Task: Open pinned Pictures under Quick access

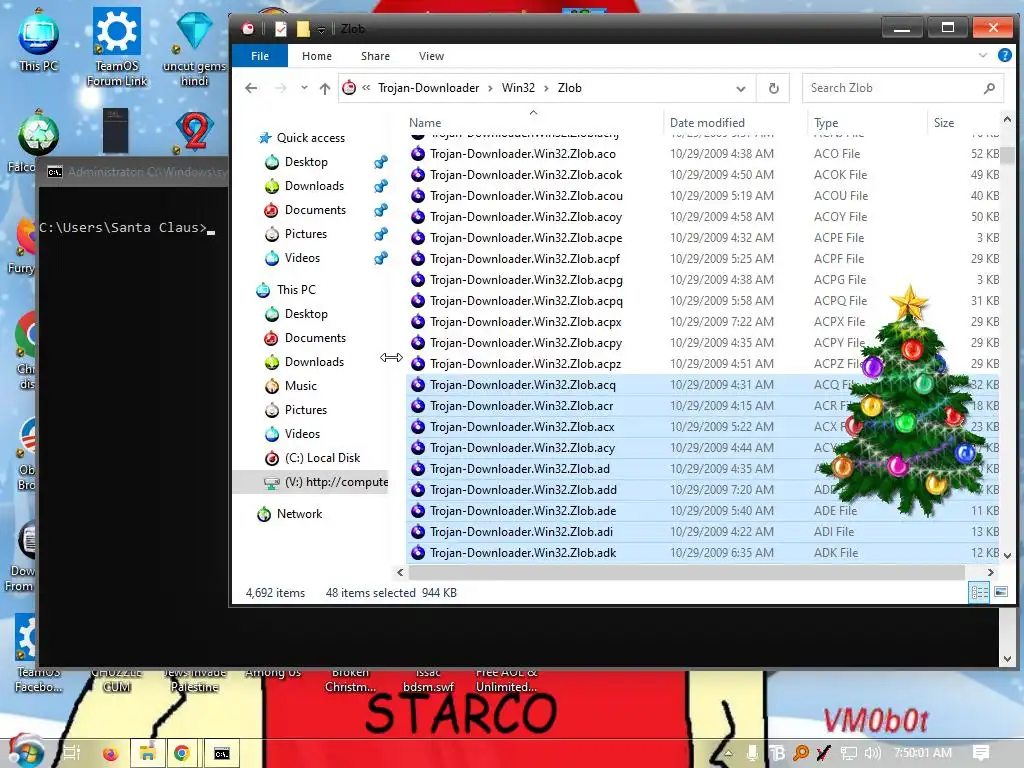Action: (305, 234)
